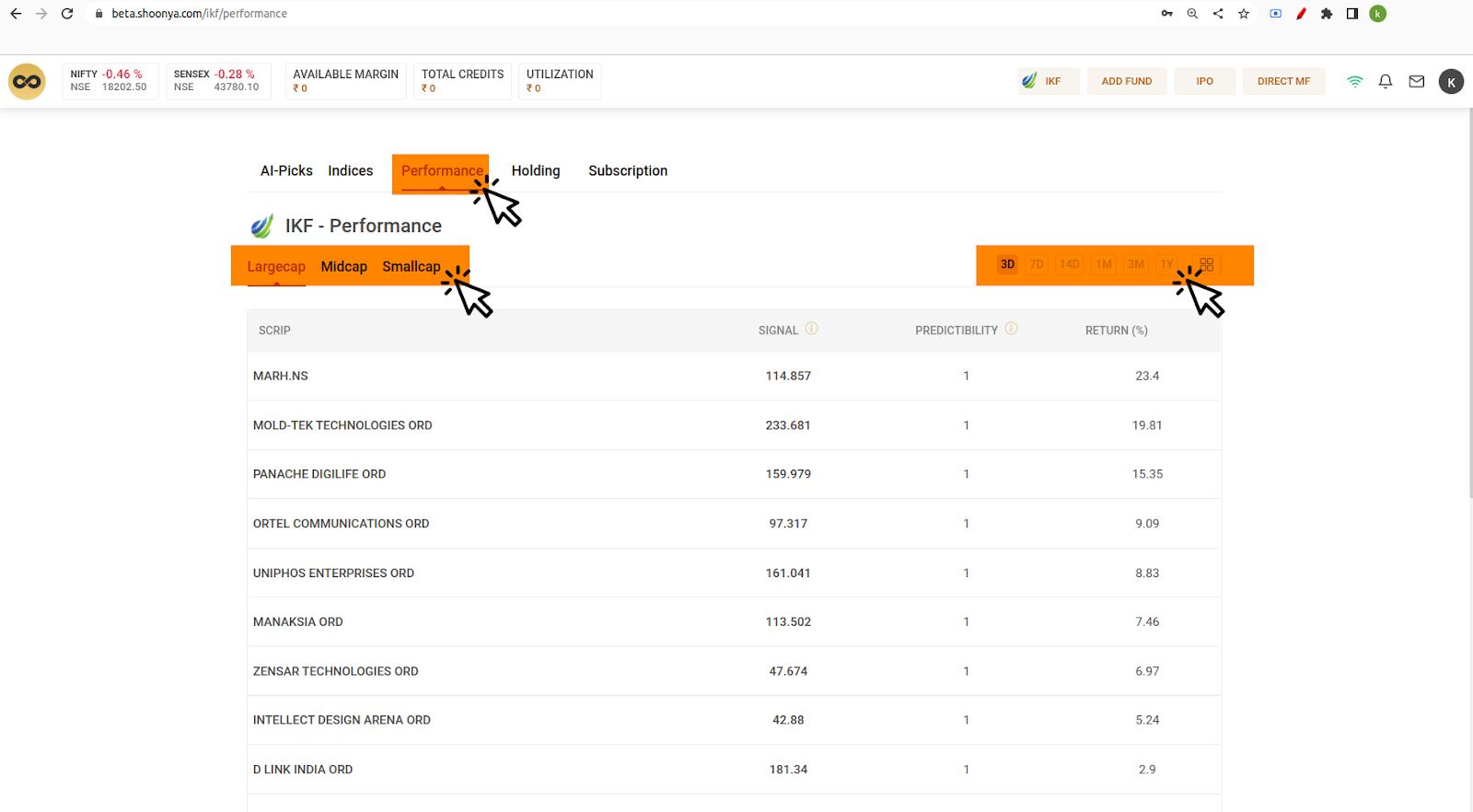Select the Largecap category tab
The image size is (1473, 812).
coord(276,267)
